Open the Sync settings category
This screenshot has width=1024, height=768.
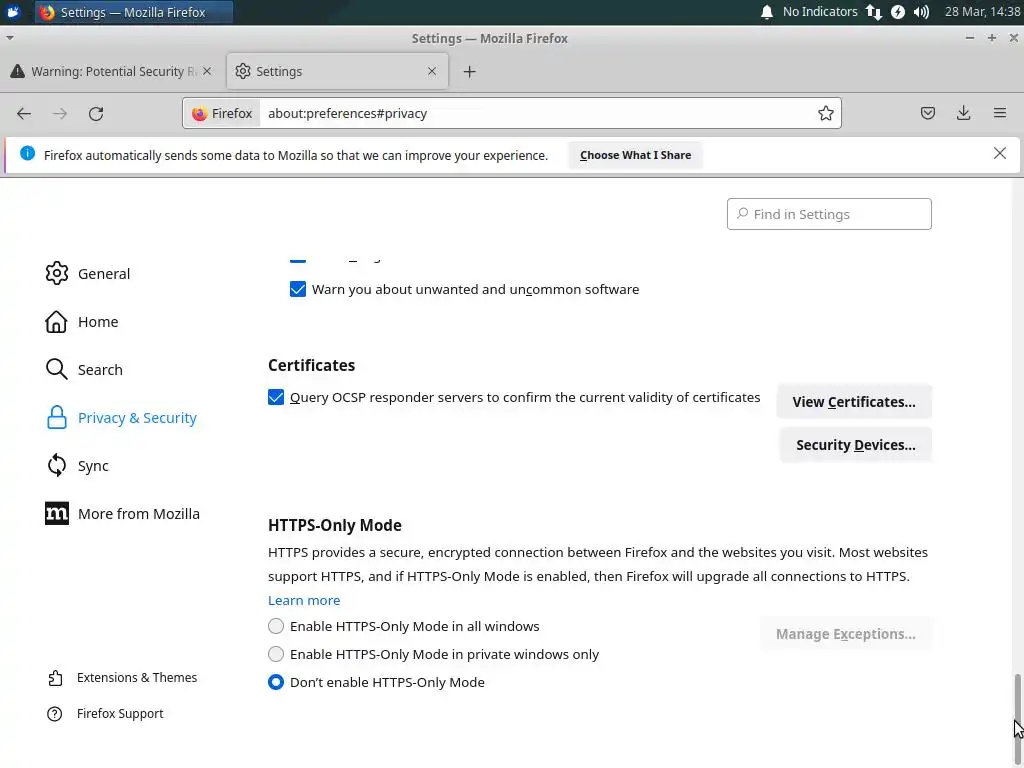click(93, 466)
